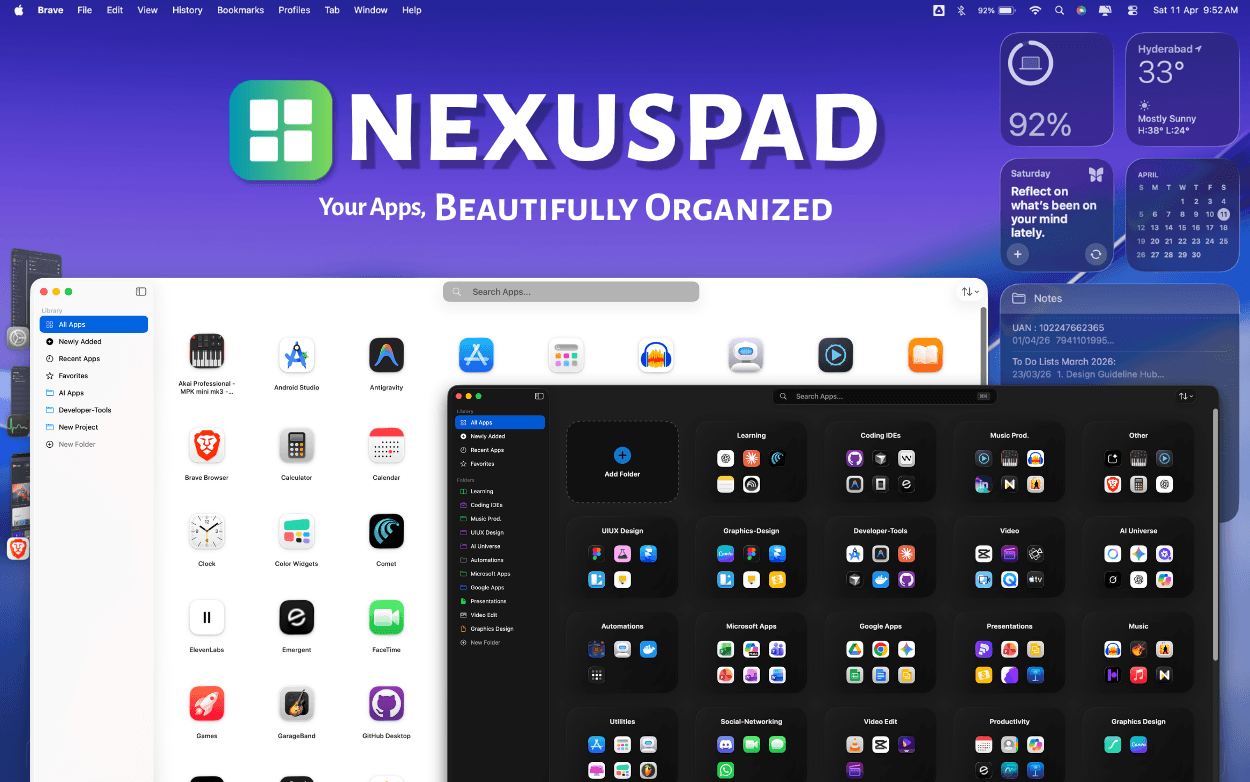Open VLC icon in Video Edit folder
The height and width of the screenshot is (782, 1250).
pos(855,745)
